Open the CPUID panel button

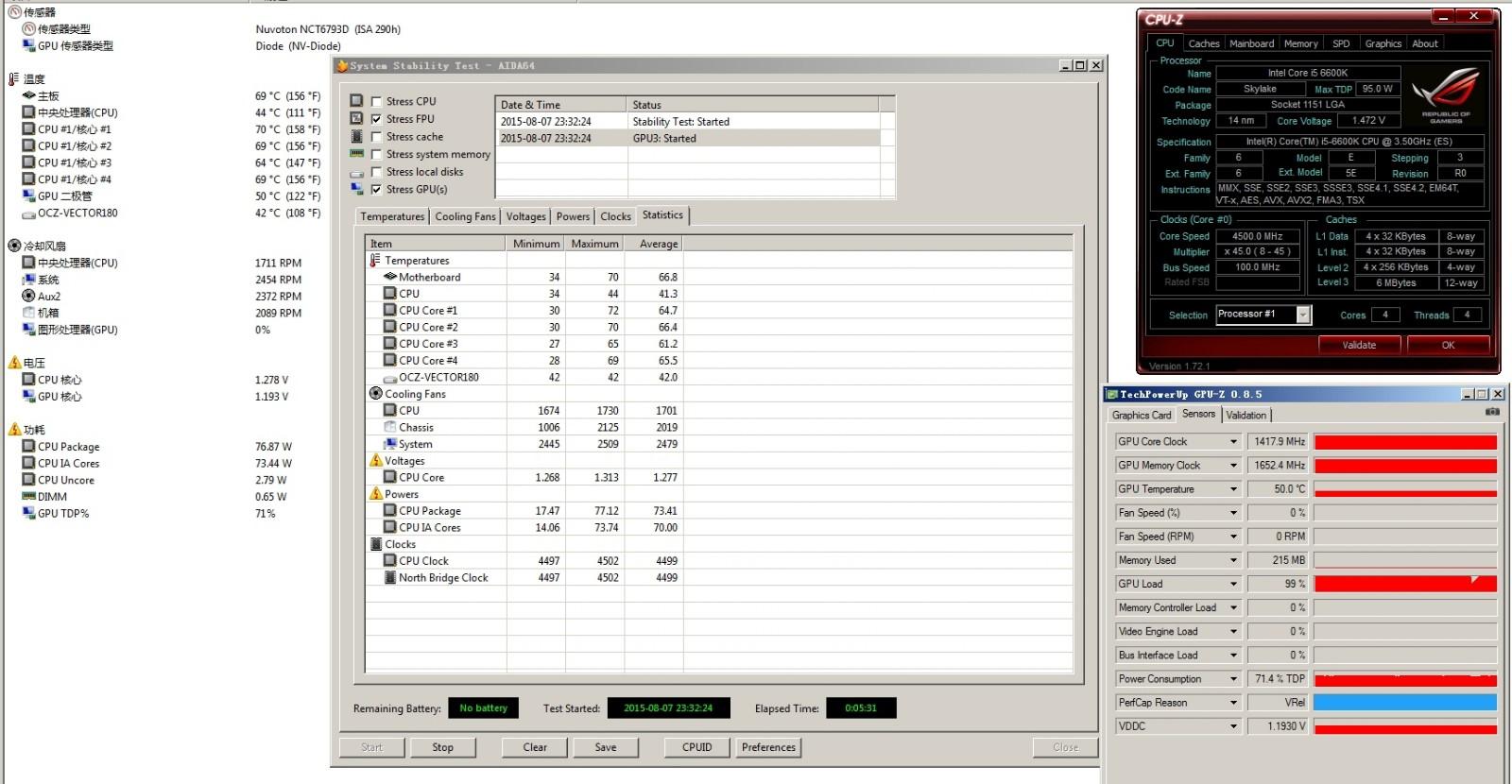697,747
